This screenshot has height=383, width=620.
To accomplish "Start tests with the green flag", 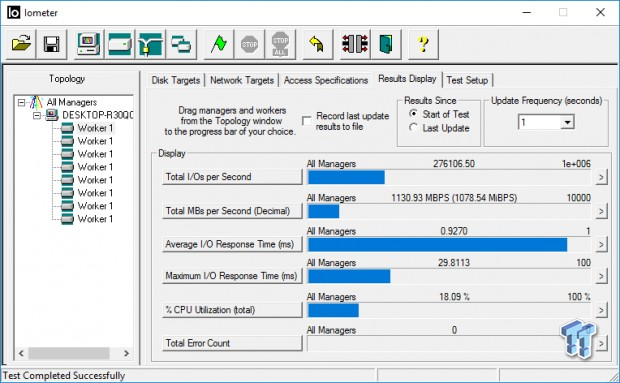I will tap(218, 44).
